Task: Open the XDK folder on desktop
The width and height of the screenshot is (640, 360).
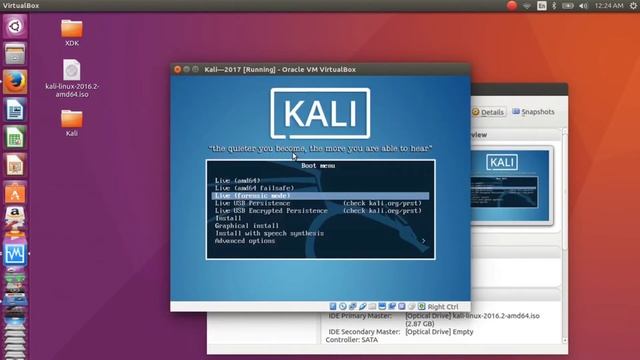Action: pyautogui.click(x=72, y=33)
